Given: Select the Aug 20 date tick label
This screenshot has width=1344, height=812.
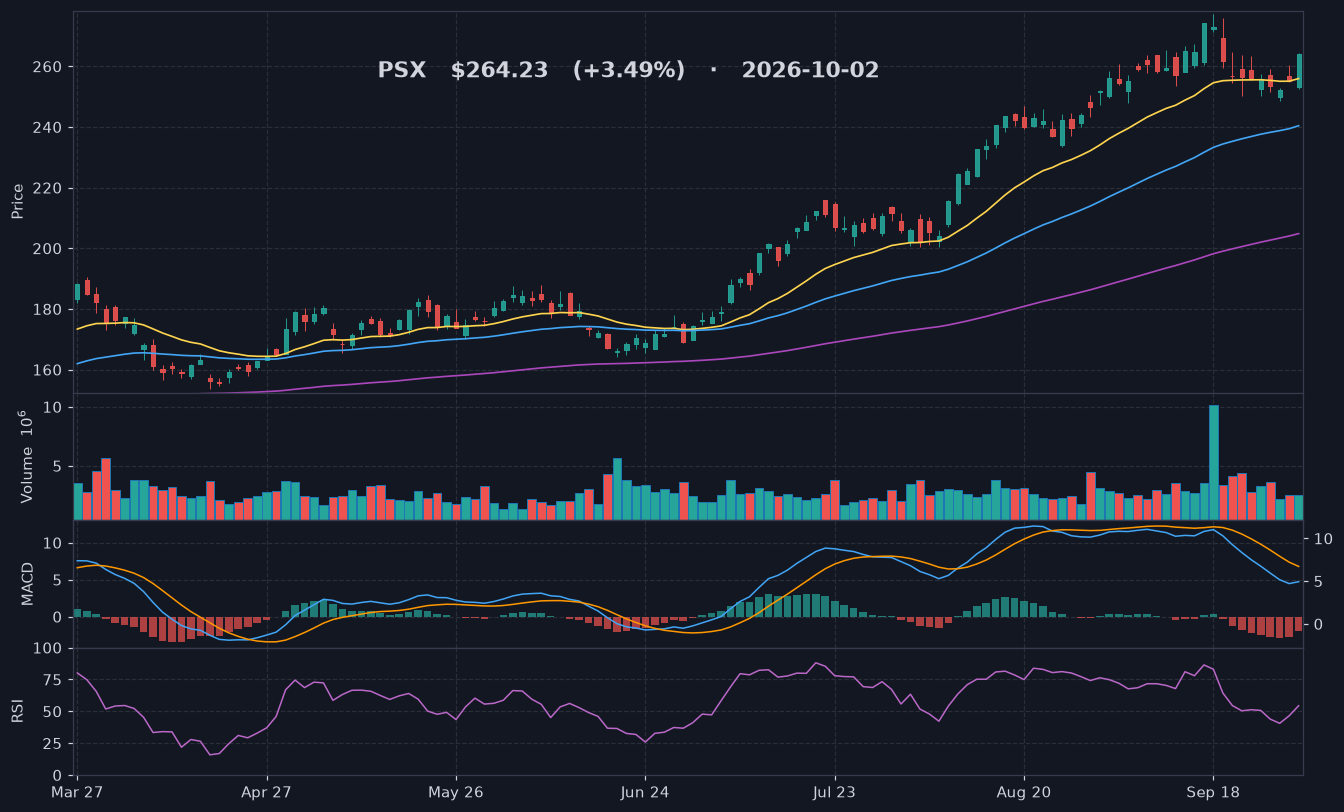Looking at the screenshot, I should (x=1024, y=792).
